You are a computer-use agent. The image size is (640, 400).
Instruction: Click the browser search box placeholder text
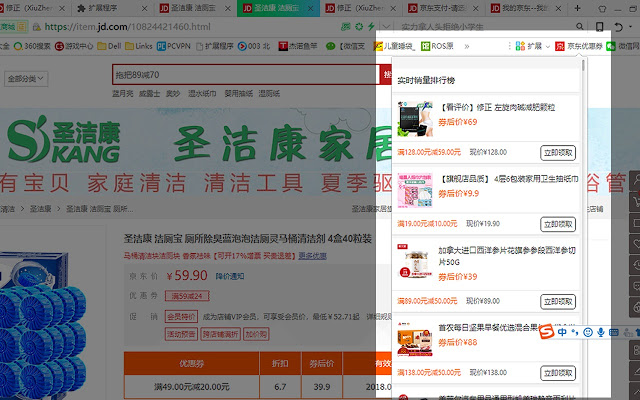(442, 27)
